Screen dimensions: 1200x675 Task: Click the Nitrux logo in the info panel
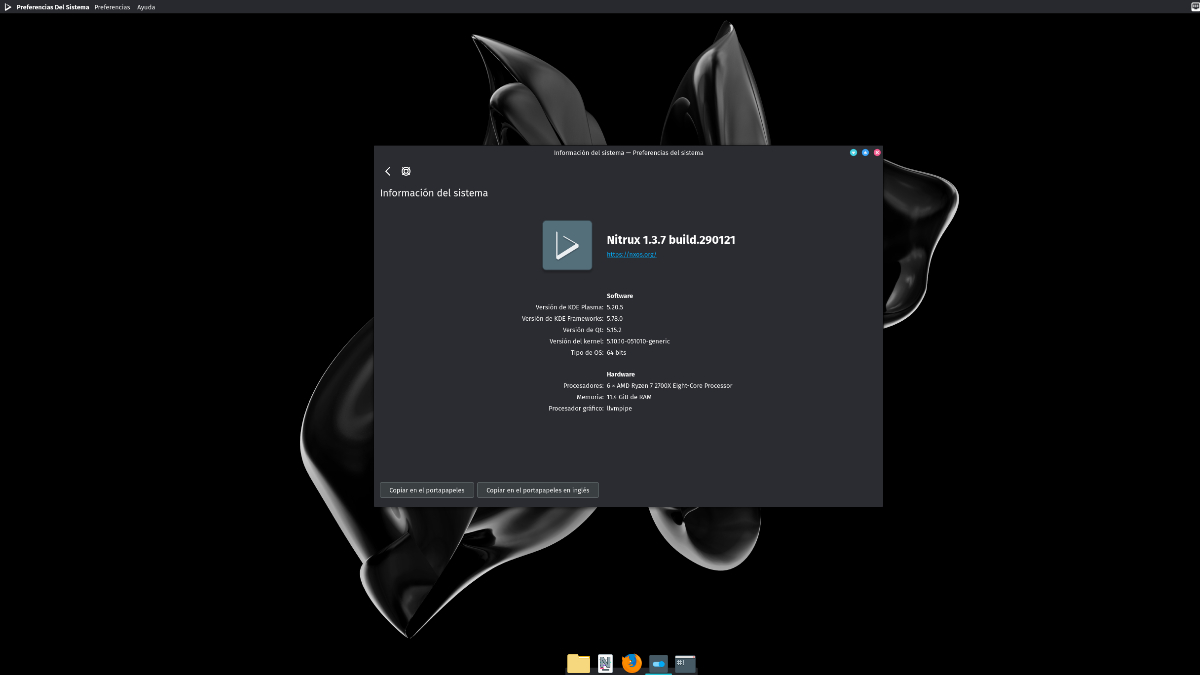(x=567, y=245)
